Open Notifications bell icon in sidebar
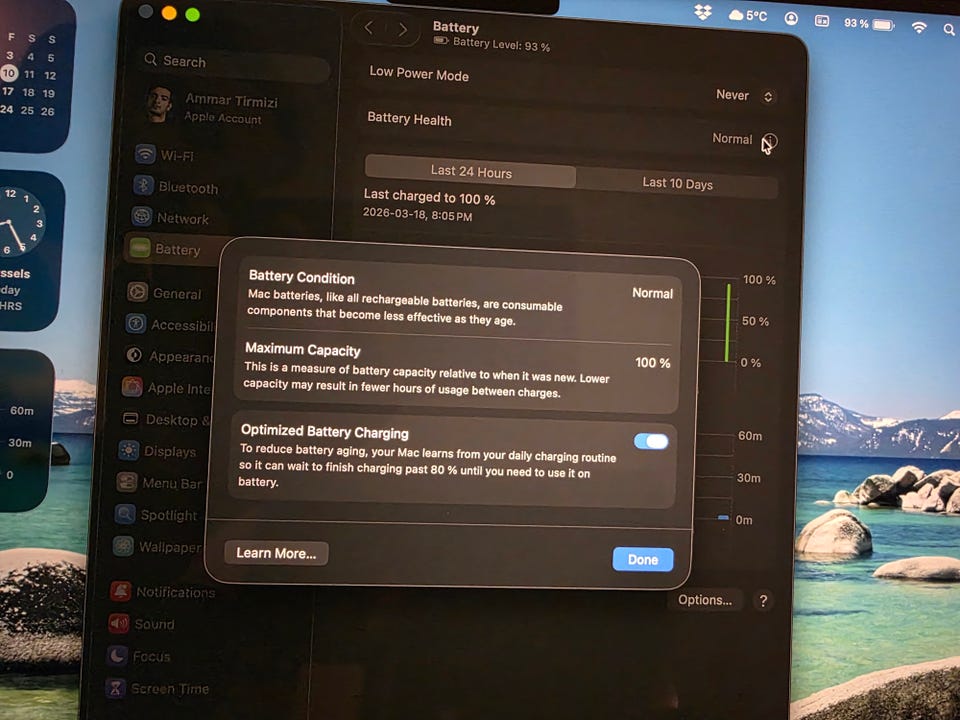960x720 pixels. 120,591
